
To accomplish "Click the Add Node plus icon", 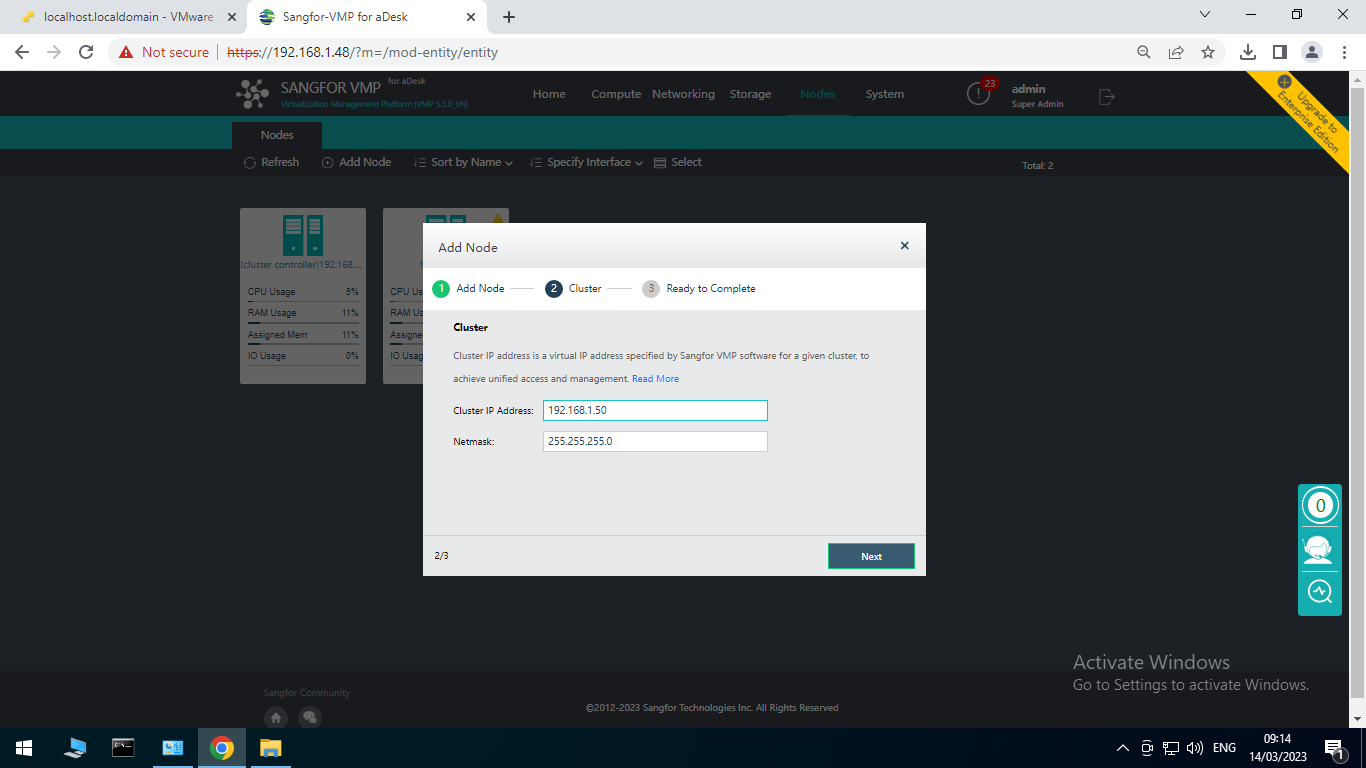I will (328, 162).
